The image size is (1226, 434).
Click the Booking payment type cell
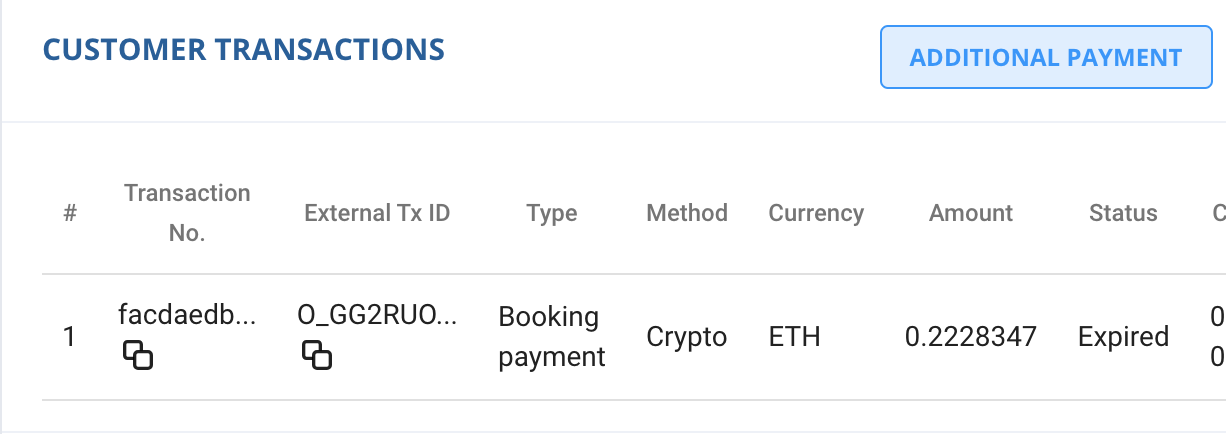(x=551, y=336)
